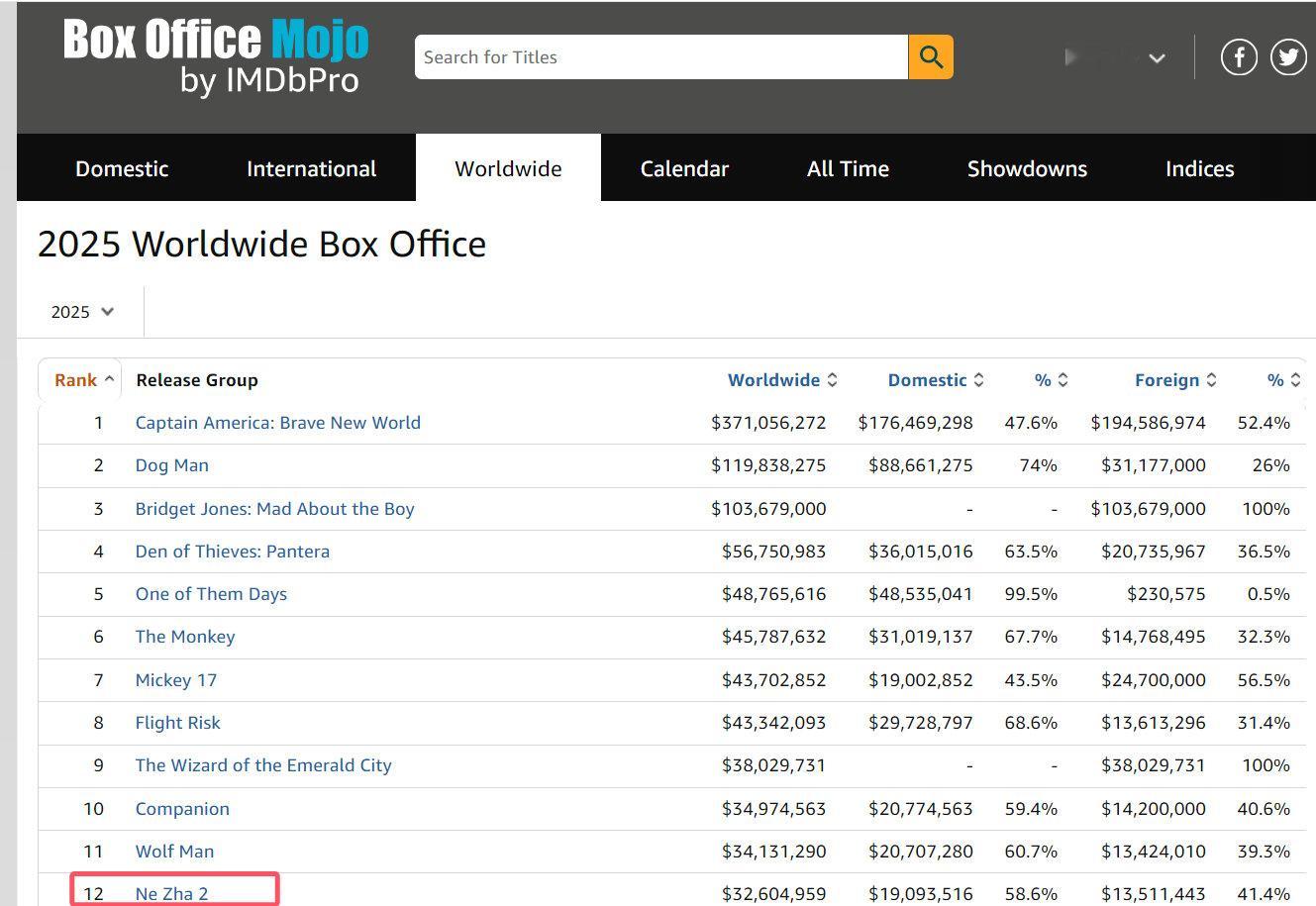This screenshot has height=906, width=1316.
Task: Select worldwide value $56,750,983
Action: (x=773, y=552)
